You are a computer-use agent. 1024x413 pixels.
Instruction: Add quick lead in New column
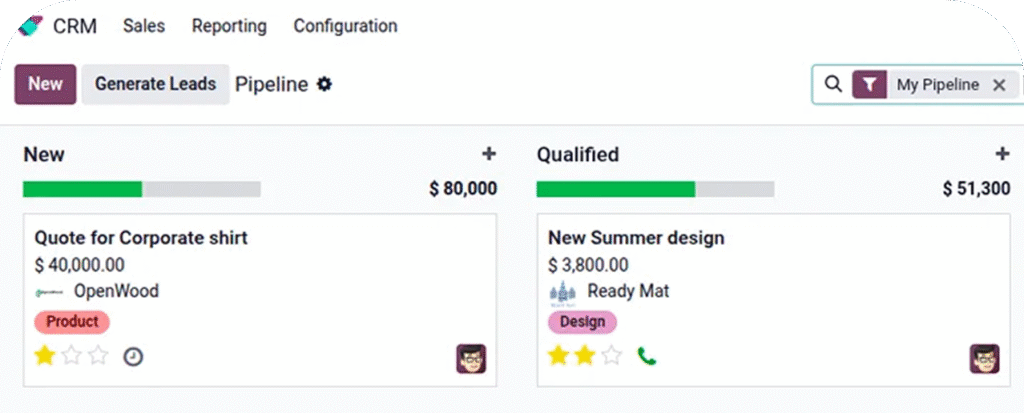click(489, 154)
